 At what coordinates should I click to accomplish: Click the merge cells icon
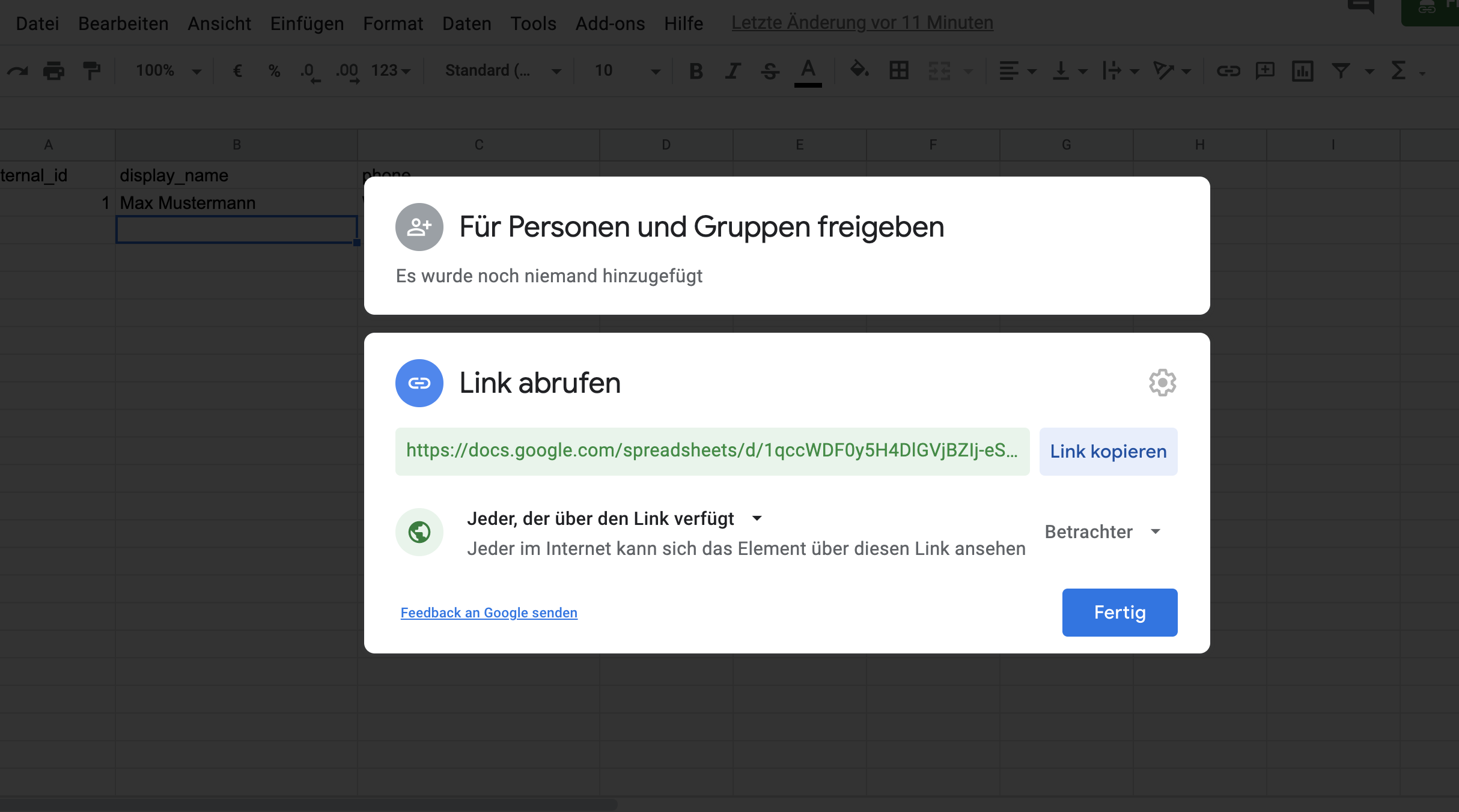pos(939,71)
